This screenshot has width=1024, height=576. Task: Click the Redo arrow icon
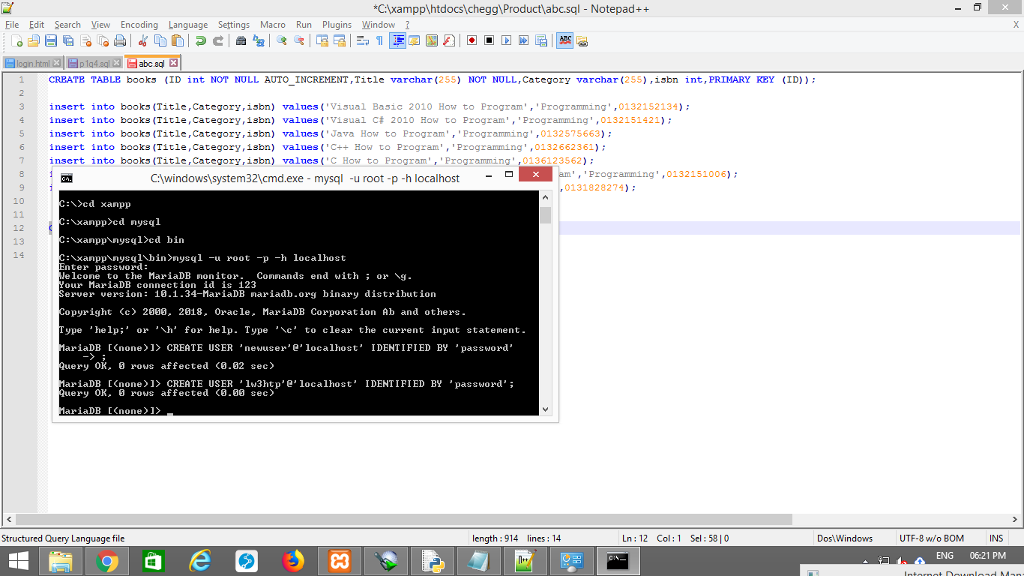(x=218, y=41)
